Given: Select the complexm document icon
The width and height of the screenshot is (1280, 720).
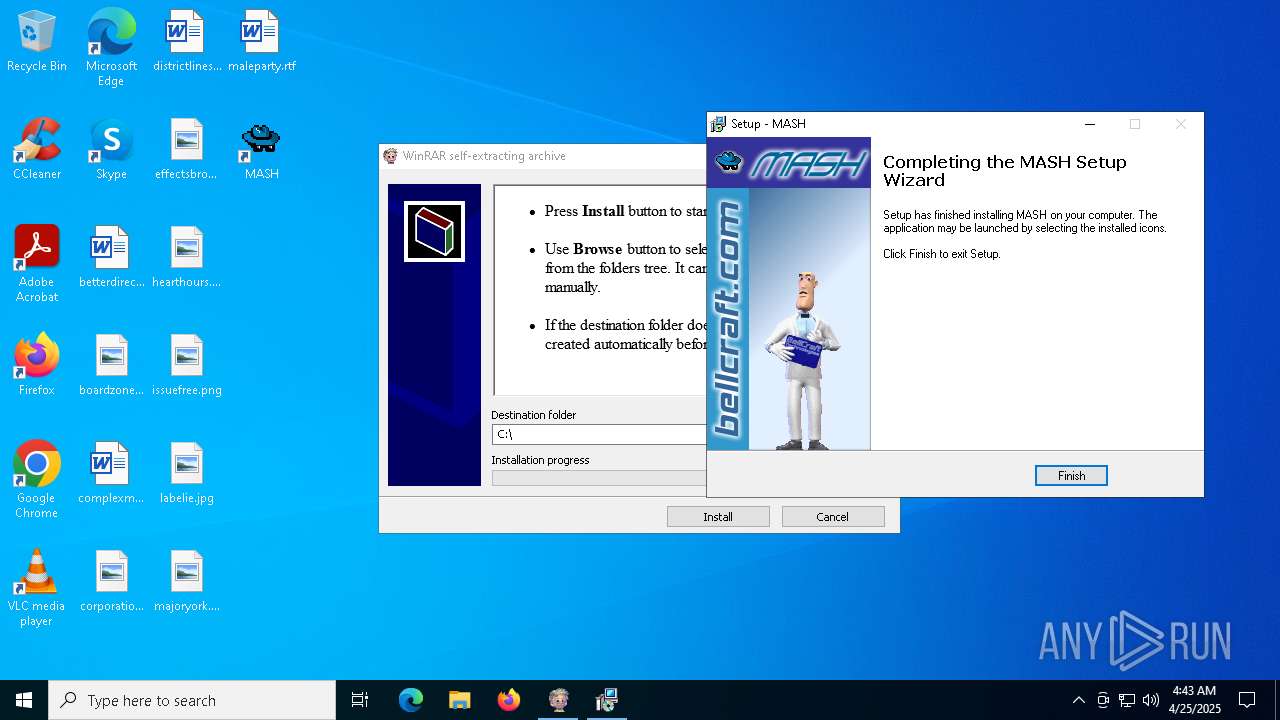Looking at the screenshot, I should pos(111,473).
